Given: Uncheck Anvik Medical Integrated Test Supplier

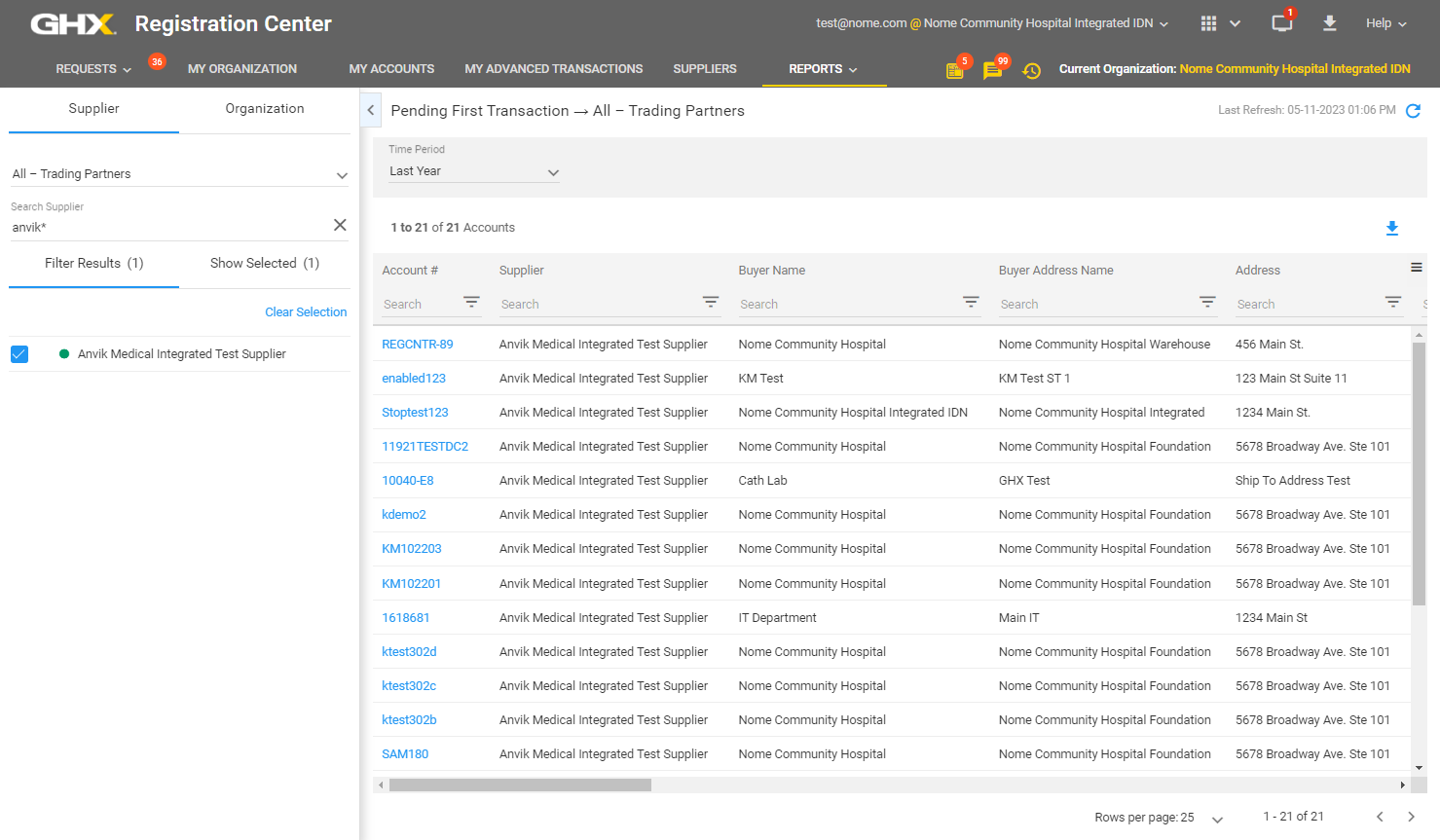Looking at the screenshot, I should coord(19,354).
